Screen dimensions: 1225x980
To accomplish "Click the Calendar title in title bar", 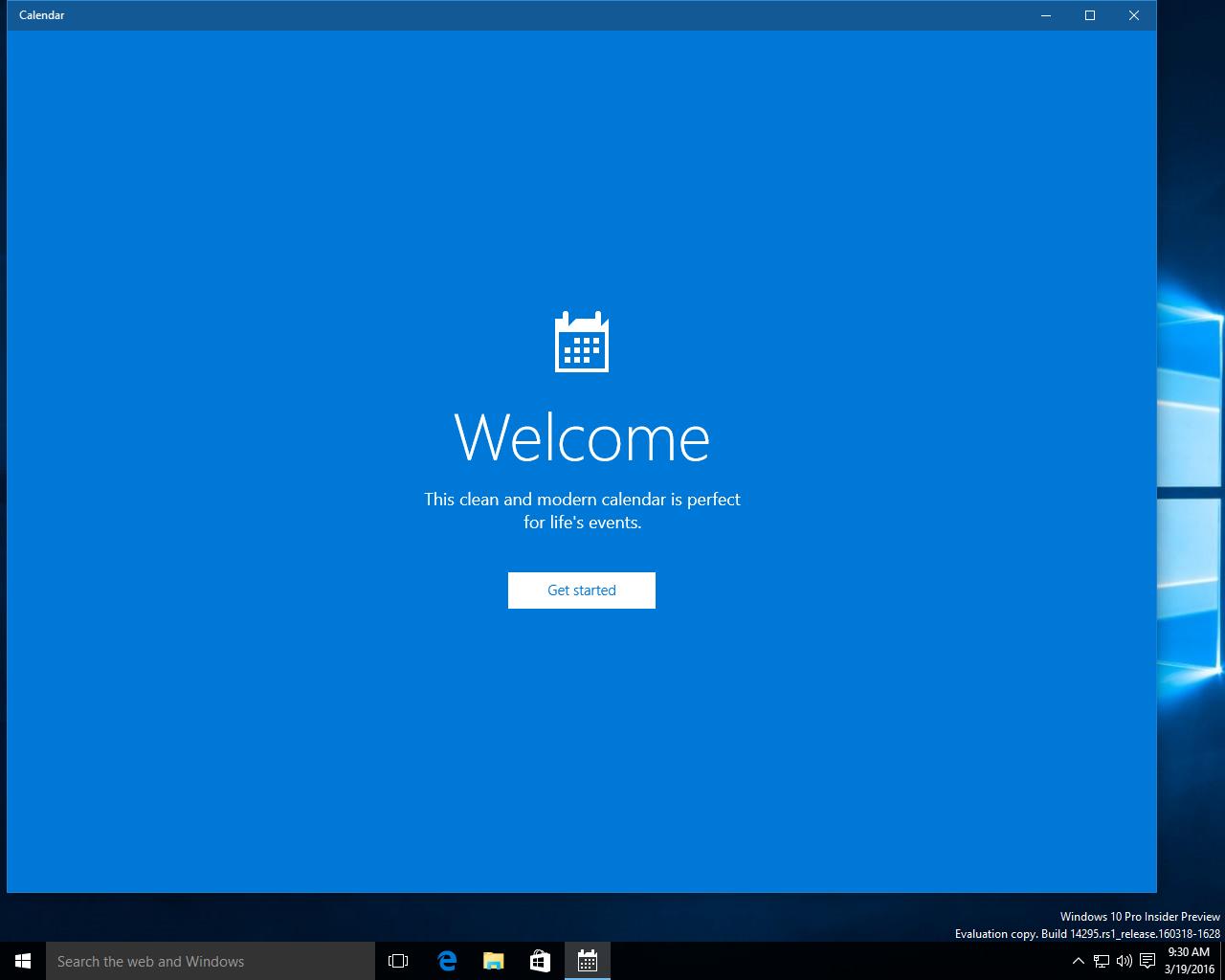I will (42, 15).
